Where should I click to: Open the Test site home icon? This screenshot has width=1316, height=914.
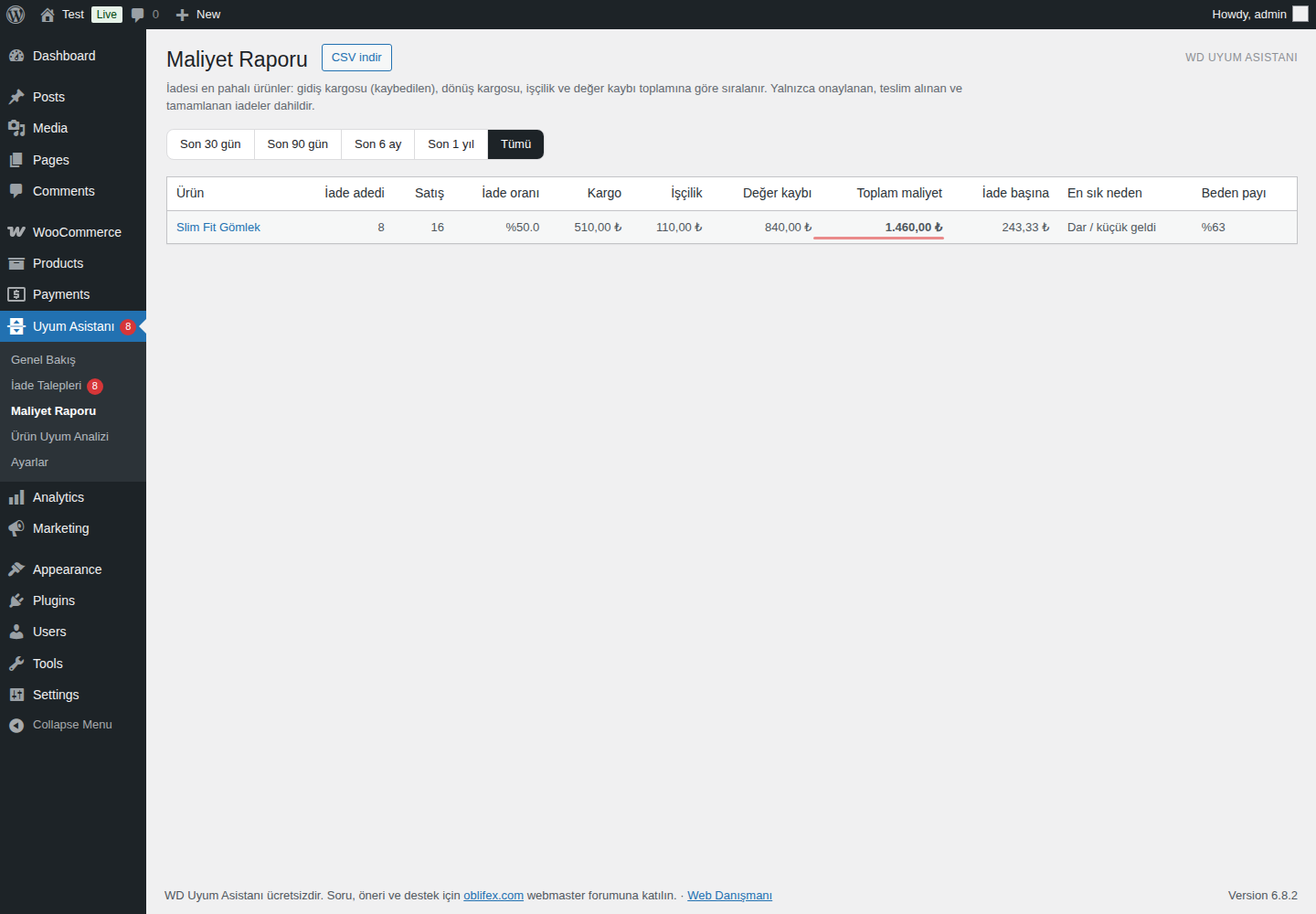48,15
